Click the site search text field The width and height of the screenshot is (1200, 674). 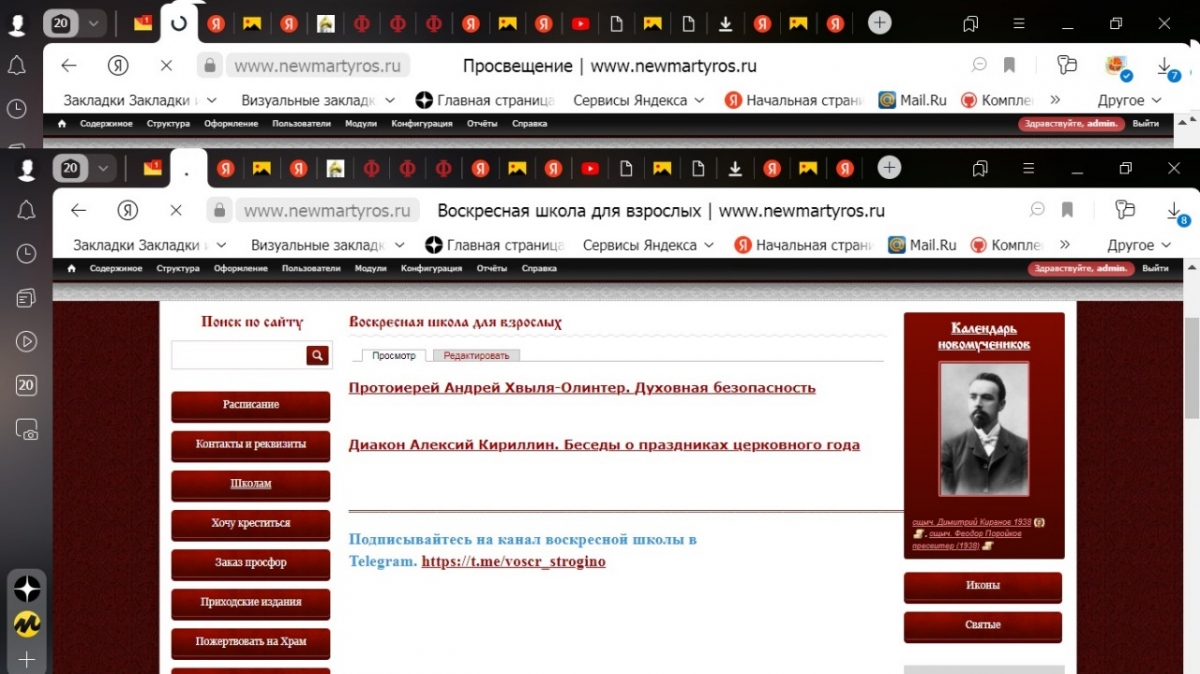coord(238,355)
